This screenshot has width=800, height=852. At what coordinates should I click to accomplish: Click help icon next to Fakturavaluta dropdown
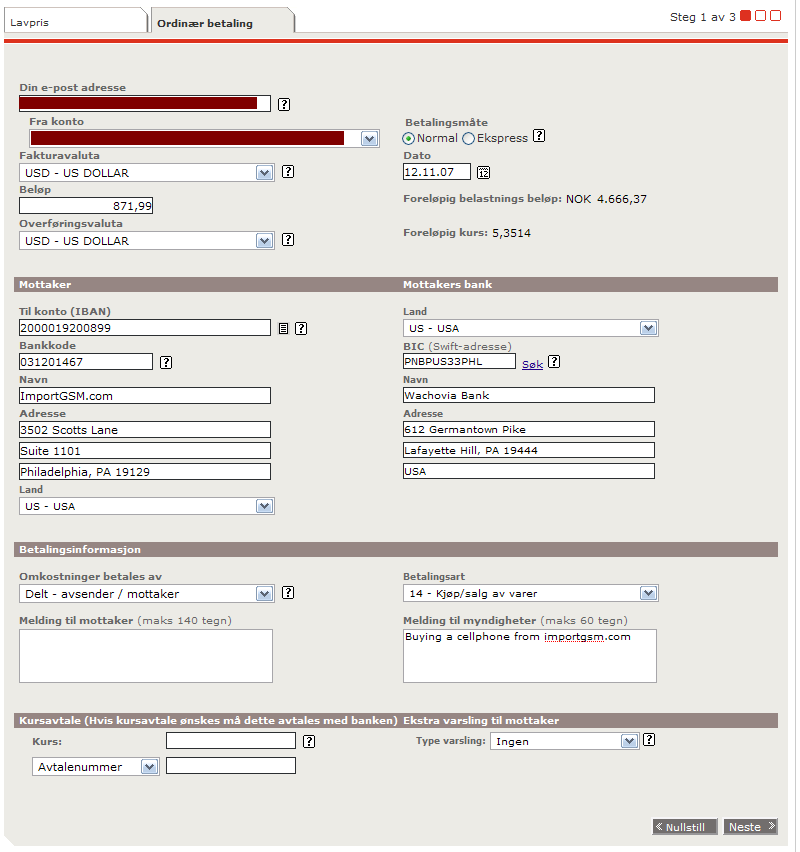[x=288, y=172]
